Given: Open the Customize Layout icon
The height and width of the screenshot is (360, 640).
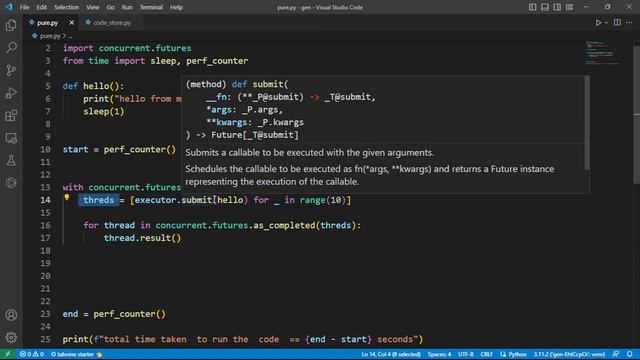Looking at the screenshot, I should pos(569,7).
